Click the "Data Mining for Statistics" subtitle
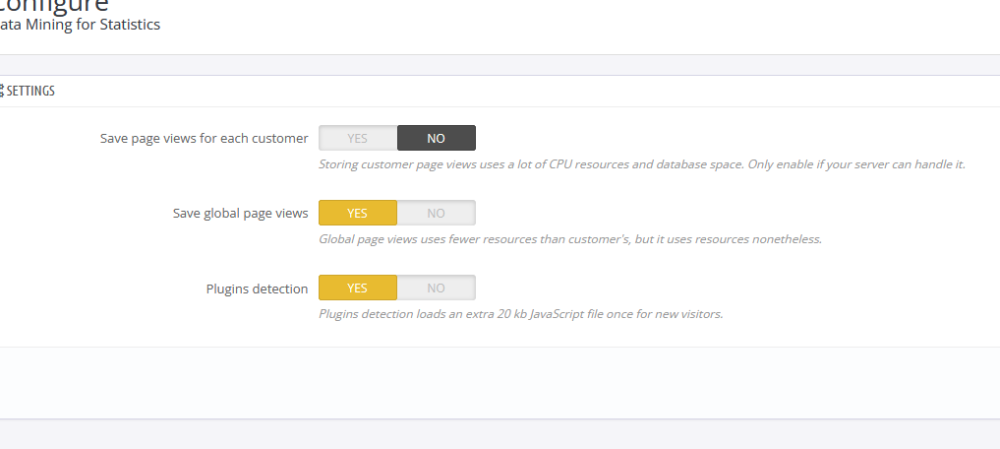Image resolution: width=1000 pixels, height=449 pixels. [x=80, y=25]
